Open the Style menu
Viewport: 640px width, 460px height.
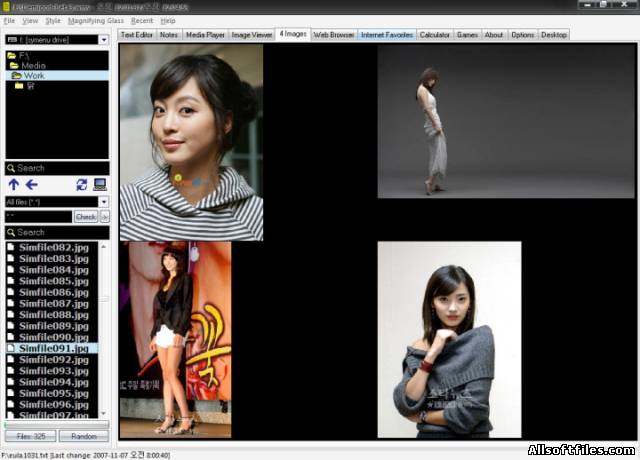point(53,21)
